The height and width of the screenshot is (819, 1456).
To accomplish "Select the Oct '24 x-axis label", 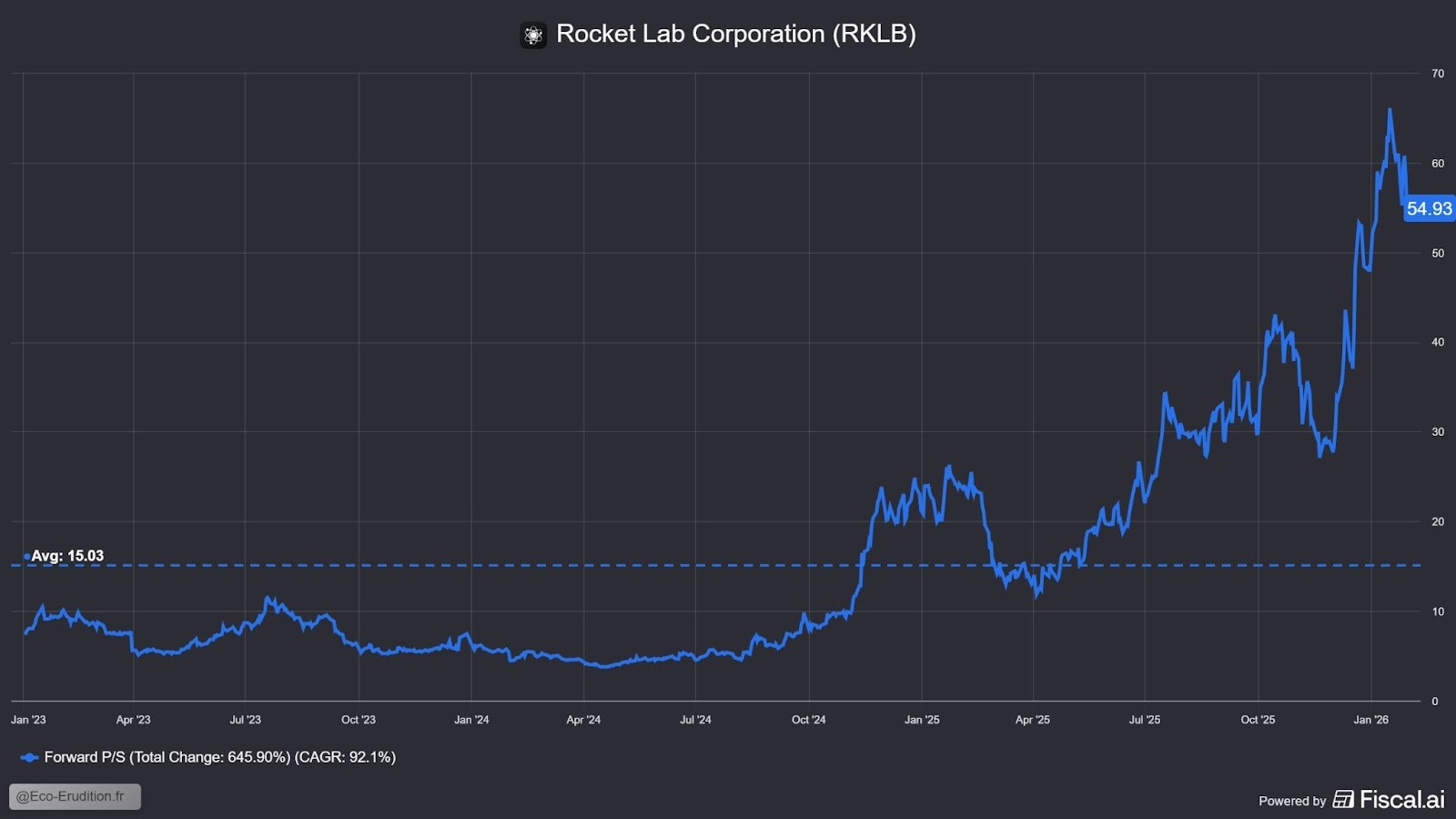I will pos(809,720).
